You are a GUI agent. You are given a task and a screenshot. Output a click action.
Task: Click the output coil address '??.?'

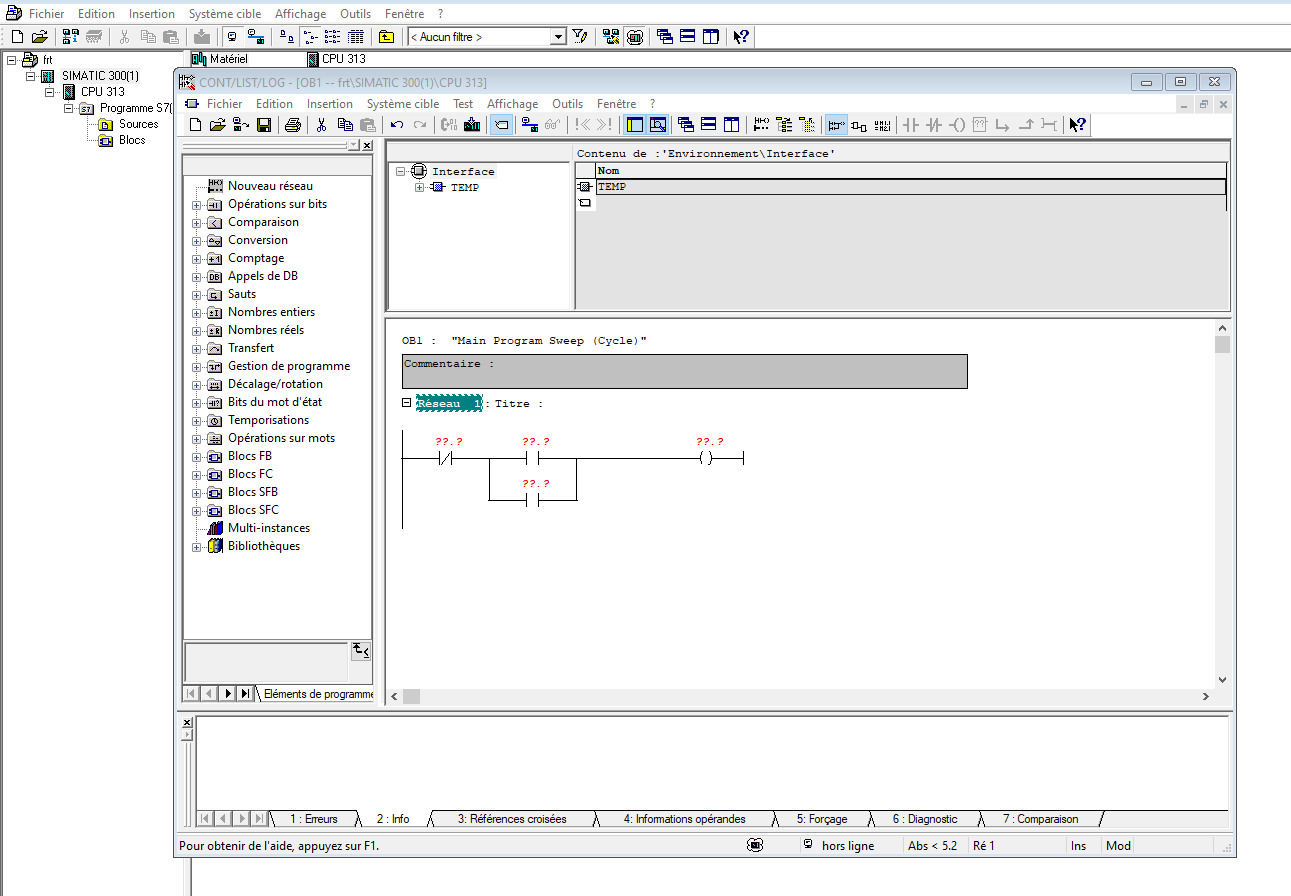pyautogui.click(x=710, y=441)
